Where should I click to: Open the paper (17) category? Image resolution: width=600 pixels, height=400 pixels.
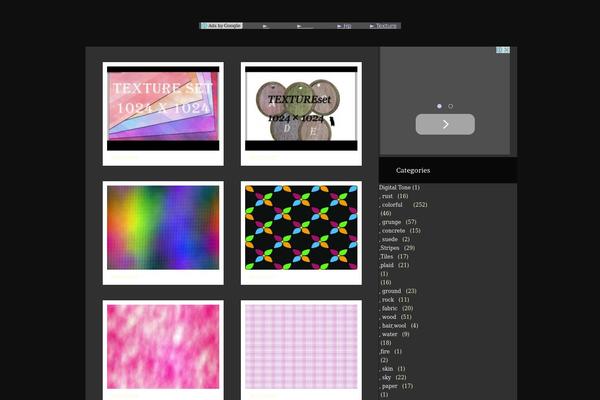click(x=396, y=386)
